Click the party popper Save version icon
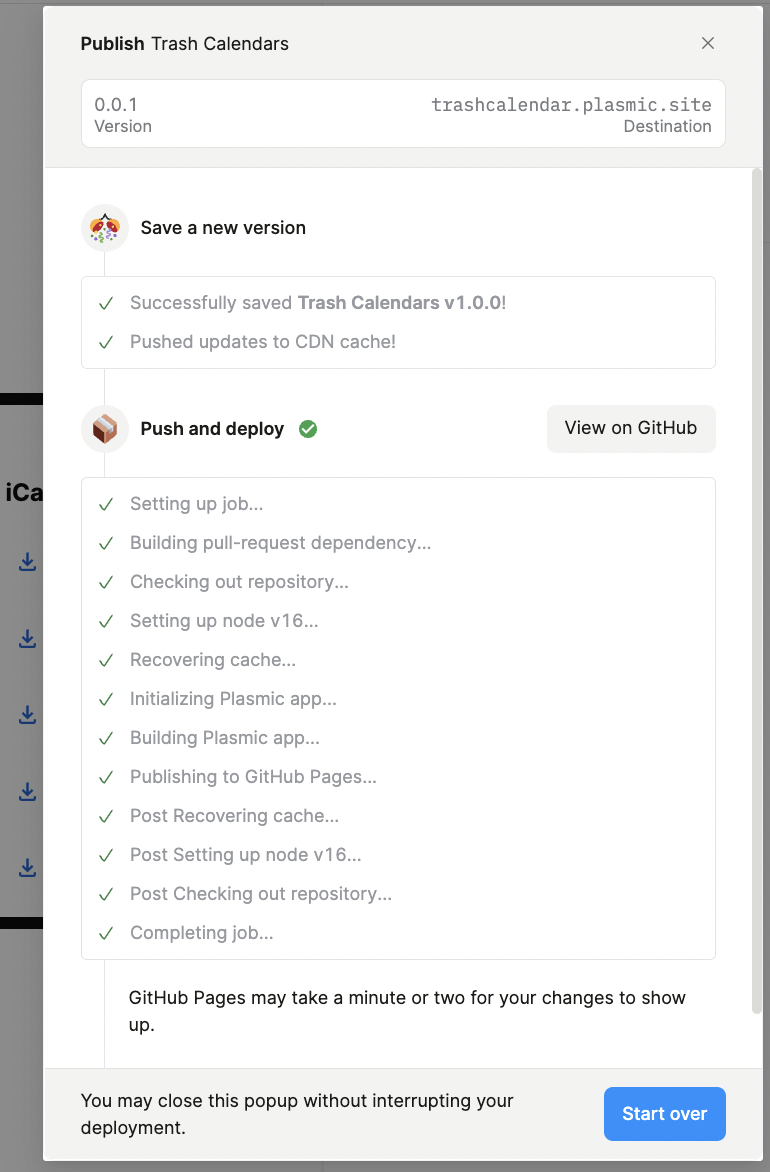 coord(105,228)
